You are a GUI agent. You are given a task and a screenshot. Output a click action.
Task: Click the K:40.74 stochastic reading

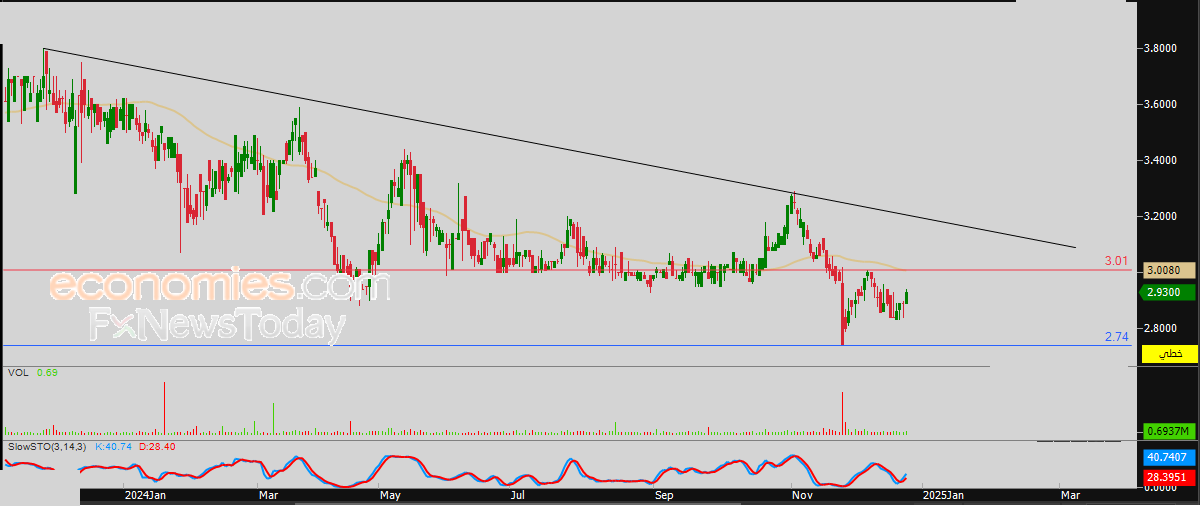click(115, 446)
